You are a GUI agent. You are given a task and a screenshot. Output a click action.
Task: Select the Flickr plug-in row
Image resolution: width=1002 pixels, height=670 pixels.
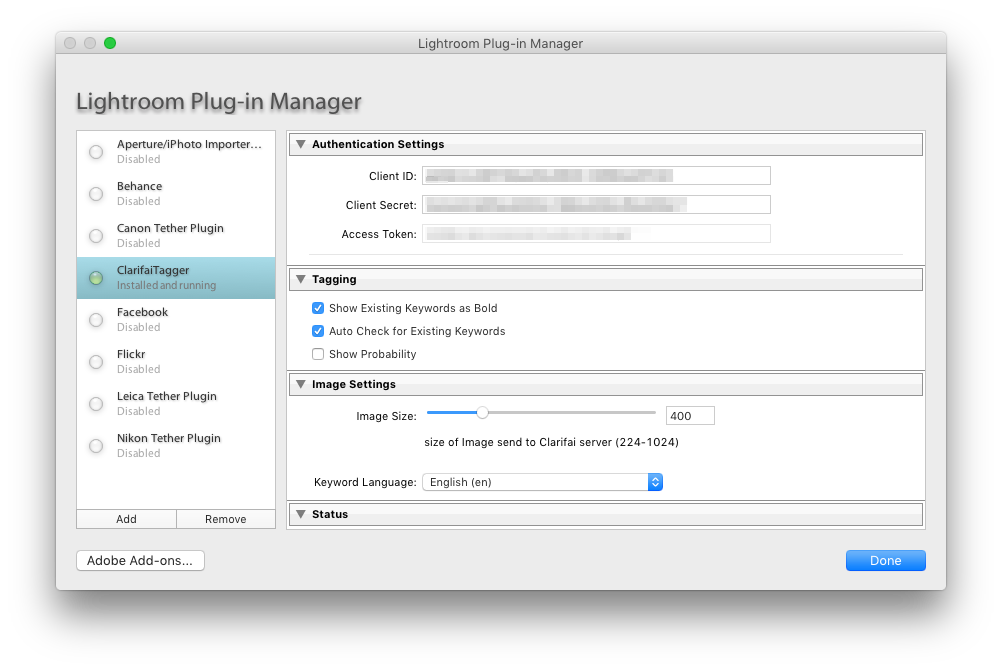coord(176,362)
